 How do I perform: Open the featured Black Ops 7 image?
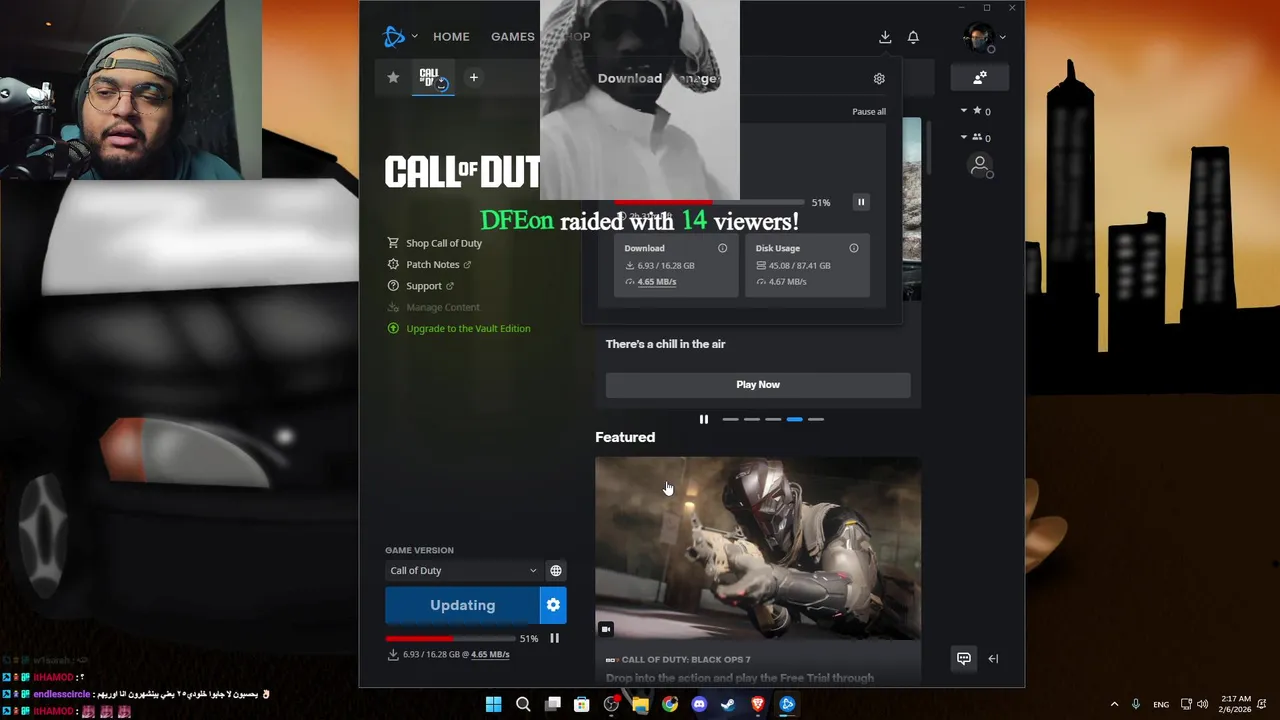click(x=758, y=548)
